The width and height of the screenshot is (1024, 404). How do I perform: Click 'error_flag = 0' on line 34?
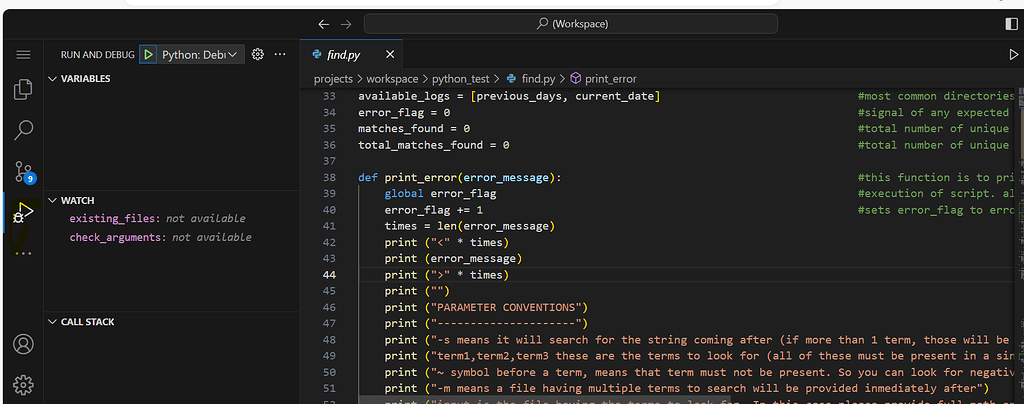click(x=404, y=113)
